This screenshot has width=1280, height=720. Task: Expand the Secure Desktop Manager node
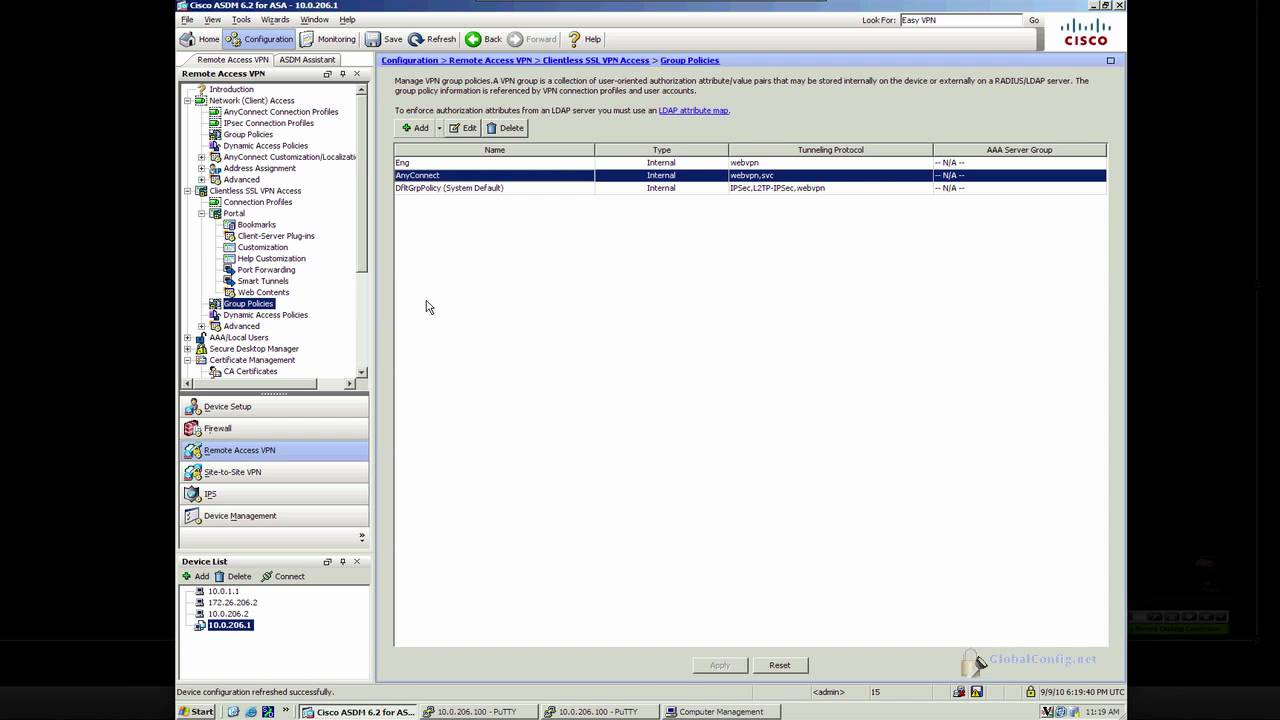coord(188,349)
